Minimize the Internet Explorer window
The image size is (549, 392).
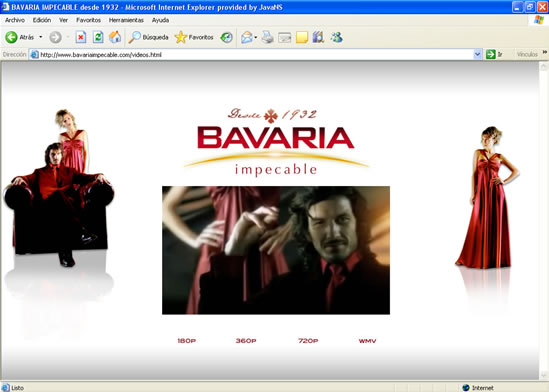(x=517, y=7)
